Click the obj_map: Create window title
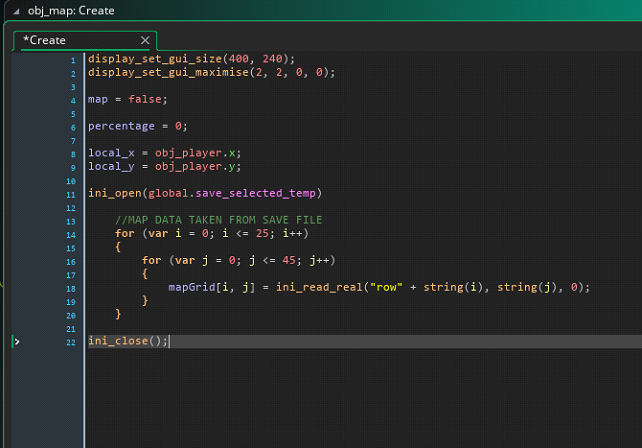 pos(71,11)
